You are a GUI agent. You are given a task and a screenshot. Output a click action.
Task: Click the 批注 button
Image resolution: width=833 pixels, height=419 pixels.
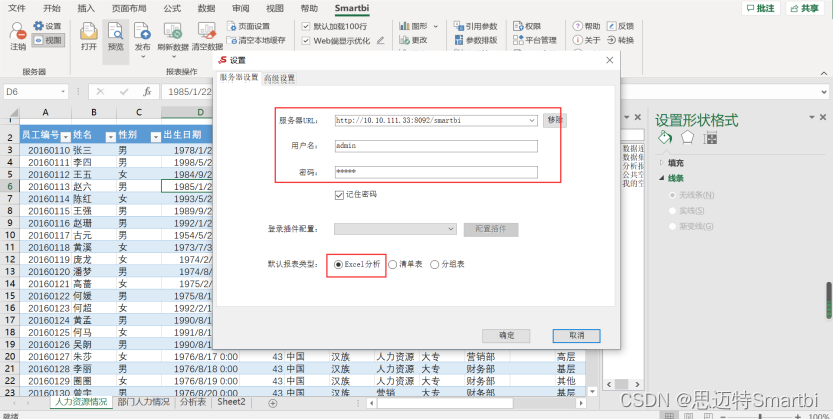click(760, 8)
